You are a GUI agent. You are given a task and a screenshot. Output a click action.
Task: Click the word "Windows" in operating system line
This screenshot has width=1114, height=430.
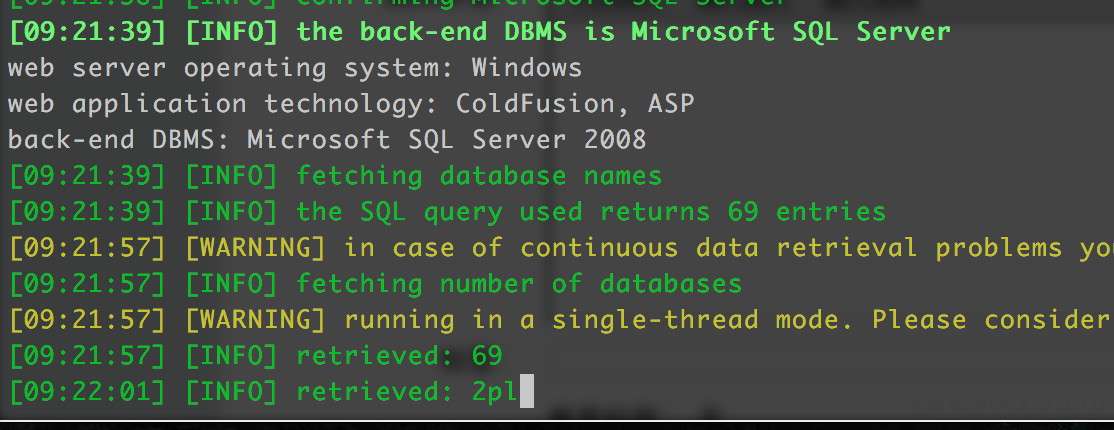527,68
